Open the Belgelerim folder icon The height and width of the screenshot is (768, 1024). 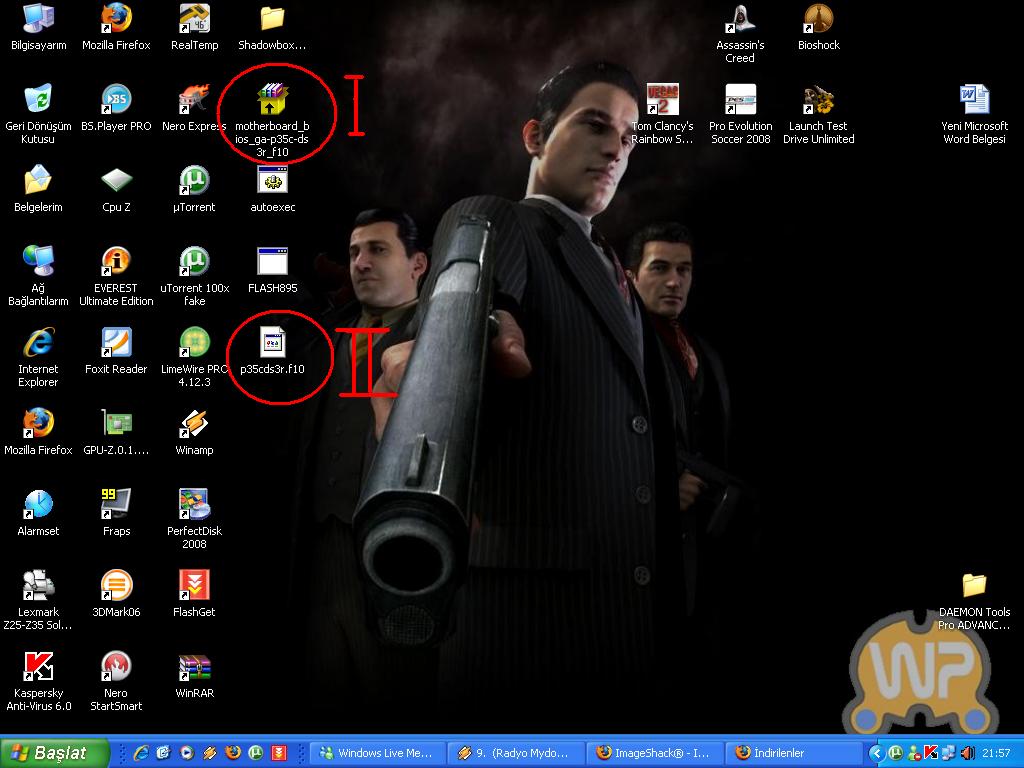[x=38, y=189]
